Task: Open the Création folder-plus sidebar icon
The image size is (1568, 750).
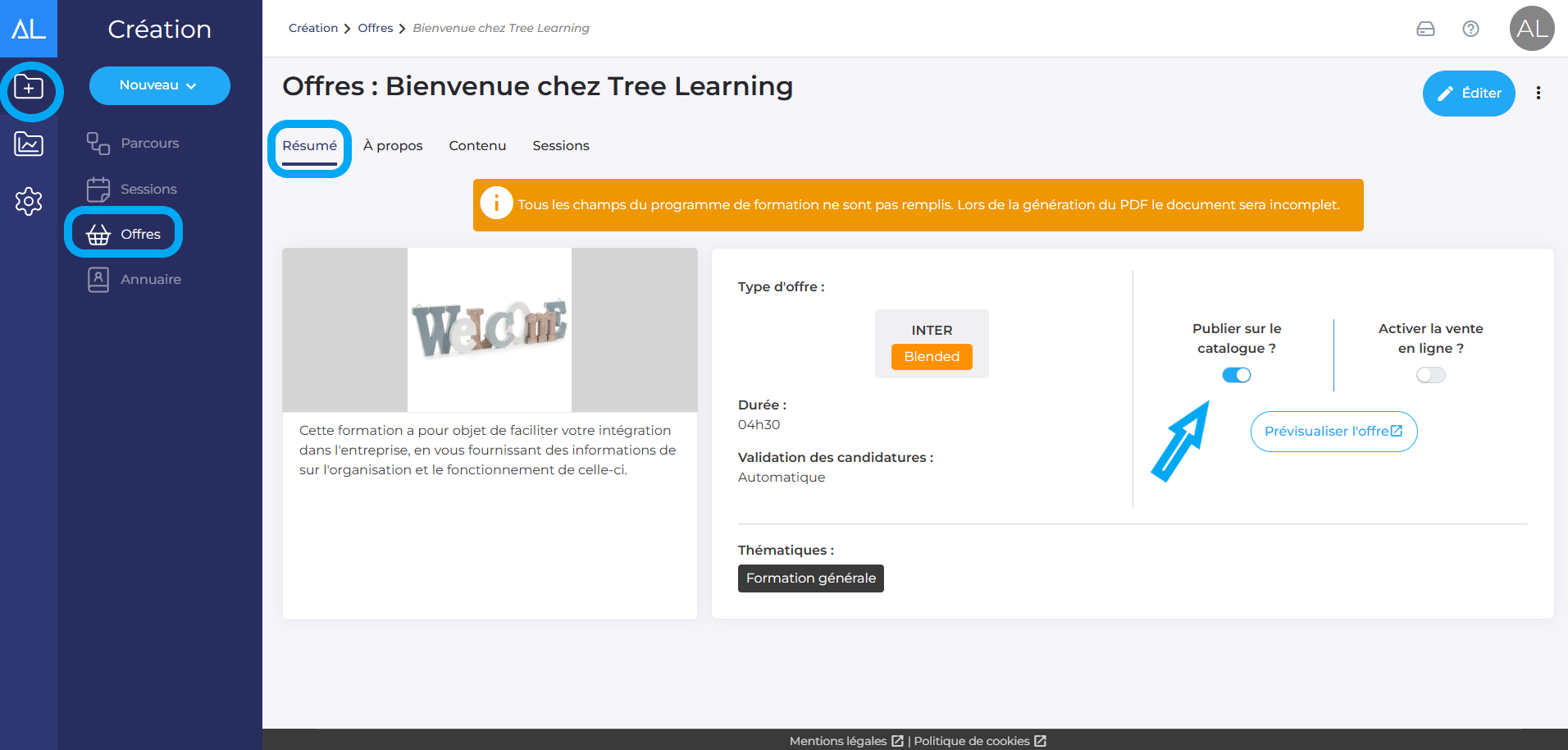Action: pos(30,87)
